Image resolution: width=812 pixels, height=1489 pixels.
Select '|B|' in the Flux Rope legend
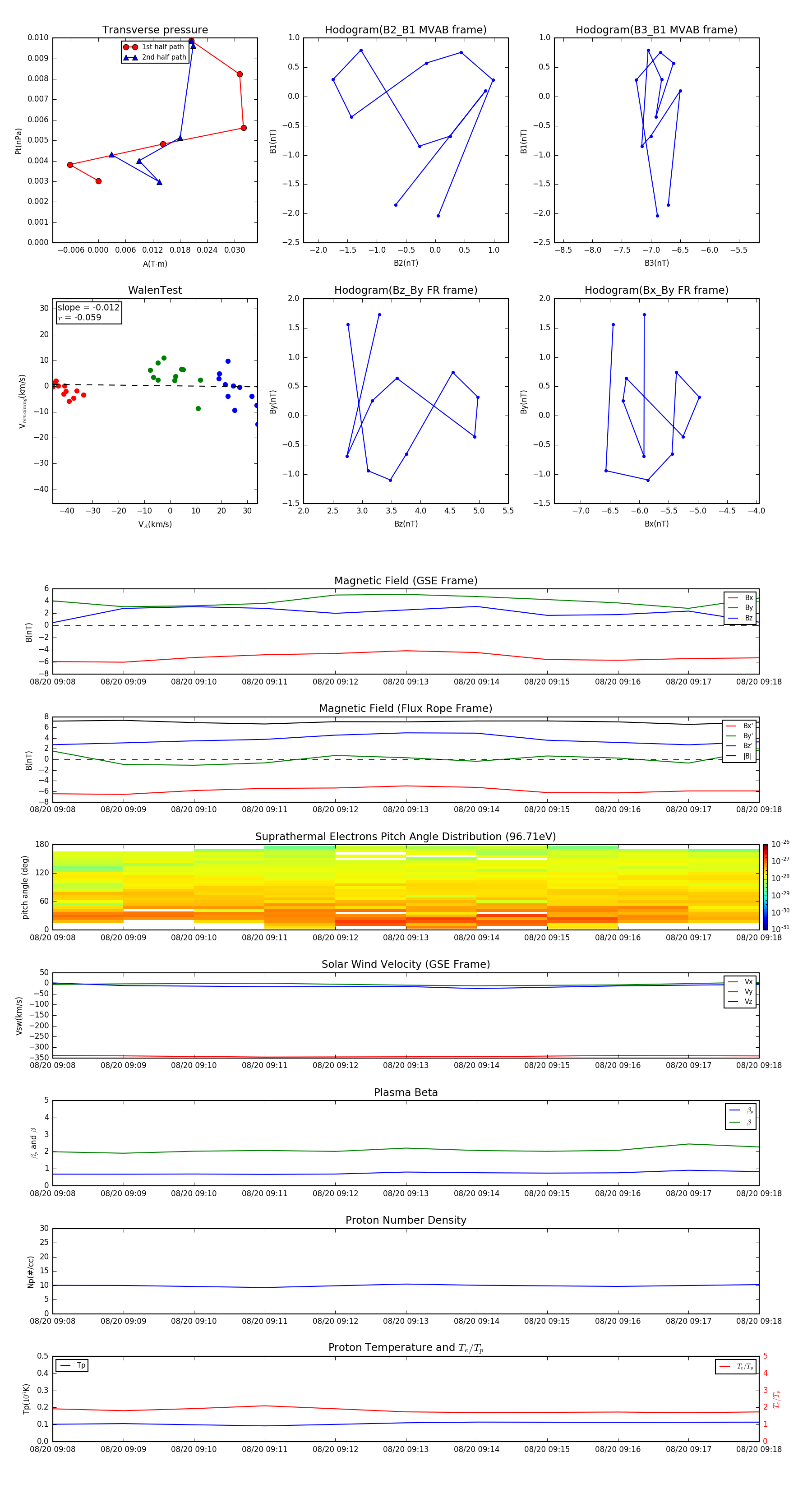[740, 756]
